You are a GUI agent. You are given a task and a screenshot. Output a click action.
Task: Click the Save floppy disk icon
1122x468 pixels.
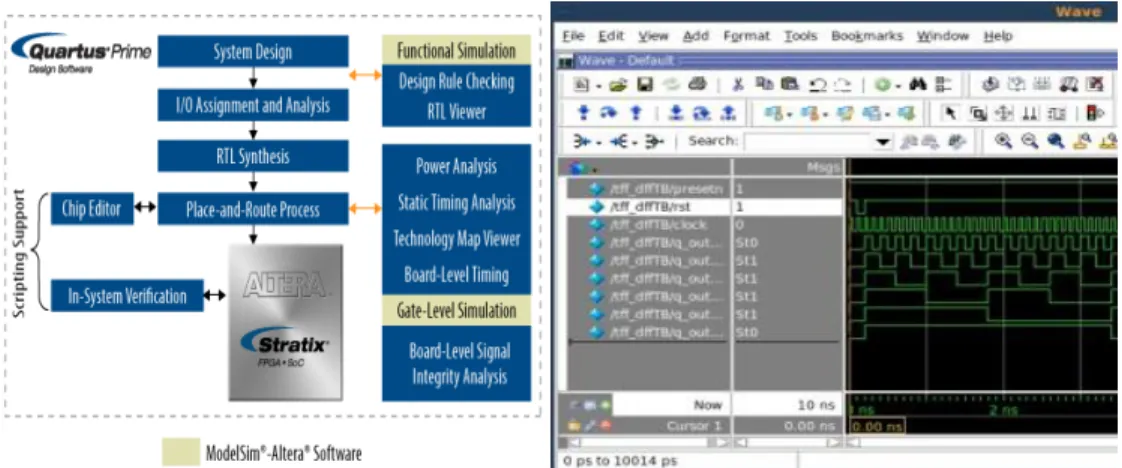click(x=645, y=85)
